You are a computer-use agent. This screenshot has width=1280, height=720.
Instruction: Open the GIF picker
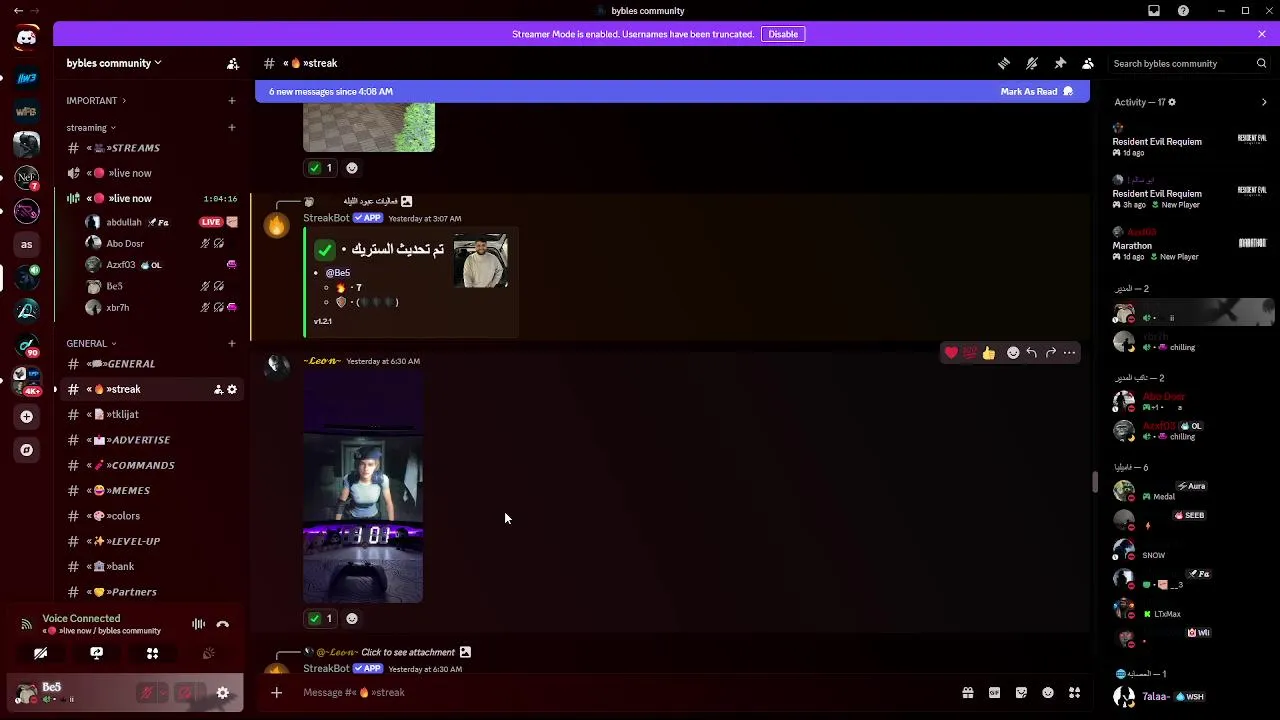coord(994,692)
